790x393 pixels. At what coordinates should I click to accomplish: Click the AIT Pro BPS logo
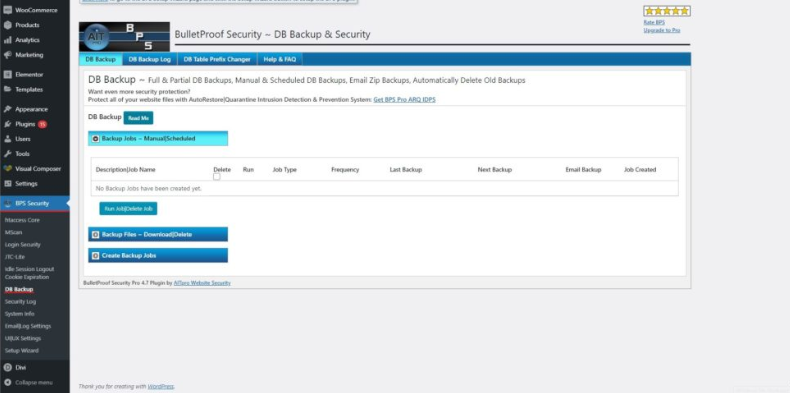124,36
